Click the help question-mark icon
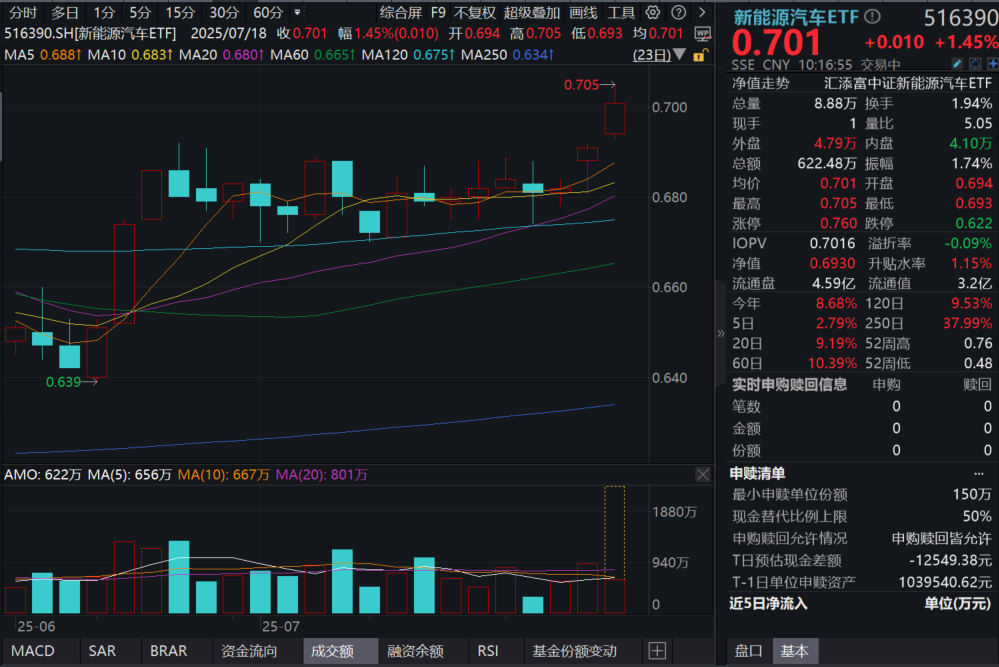 678,12
